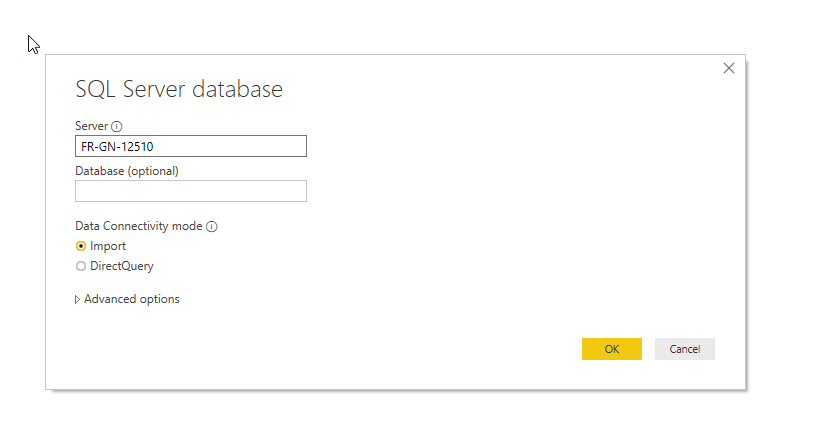
Task: Choose DirectQuery by clicking its label text
Action: [121, 267]
